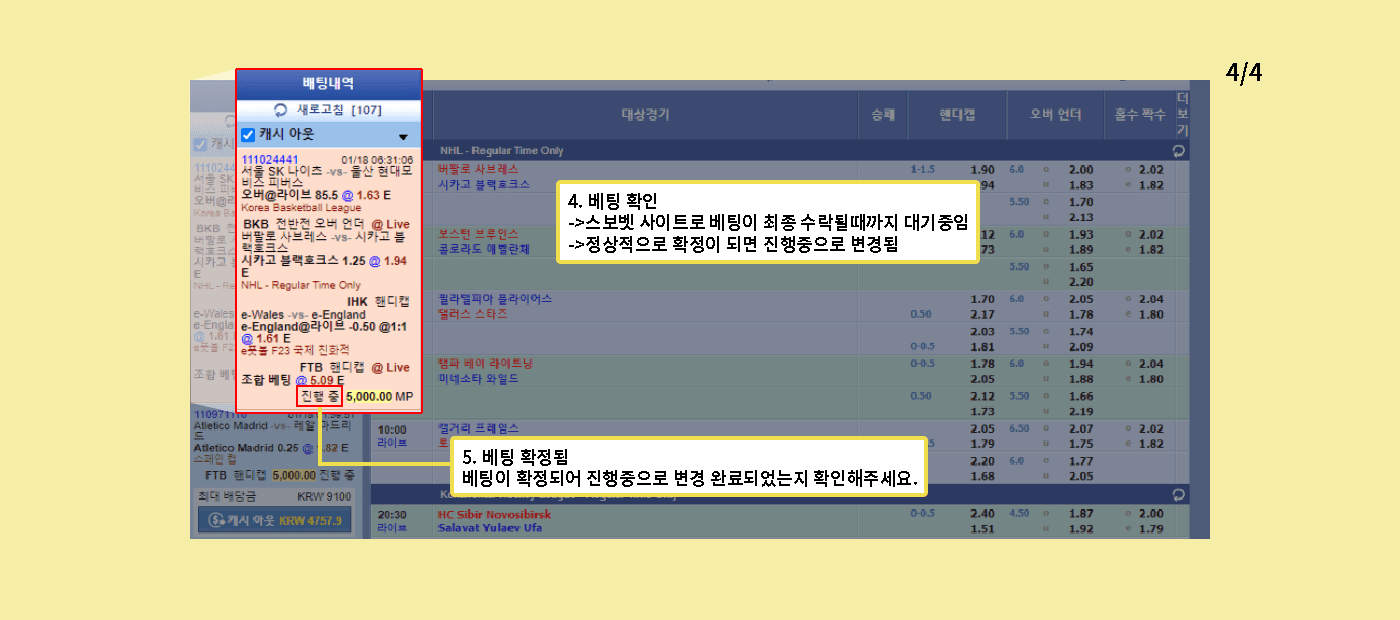1400x620 pixels.
Task: Click the 버팔로 사브레스 team name
Action: coord(478,169)
